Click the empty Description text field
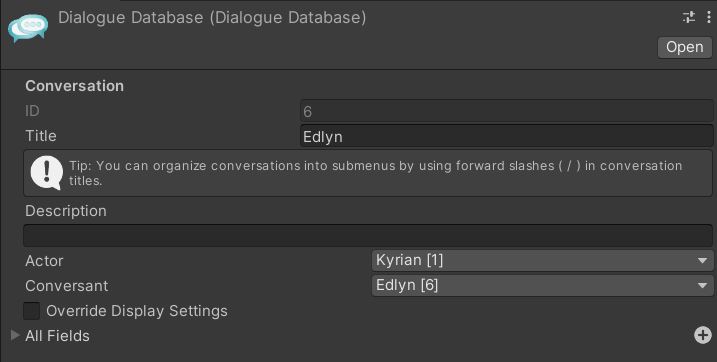The image size is (717, 362). pyautogui.click(x=368, y=236)
